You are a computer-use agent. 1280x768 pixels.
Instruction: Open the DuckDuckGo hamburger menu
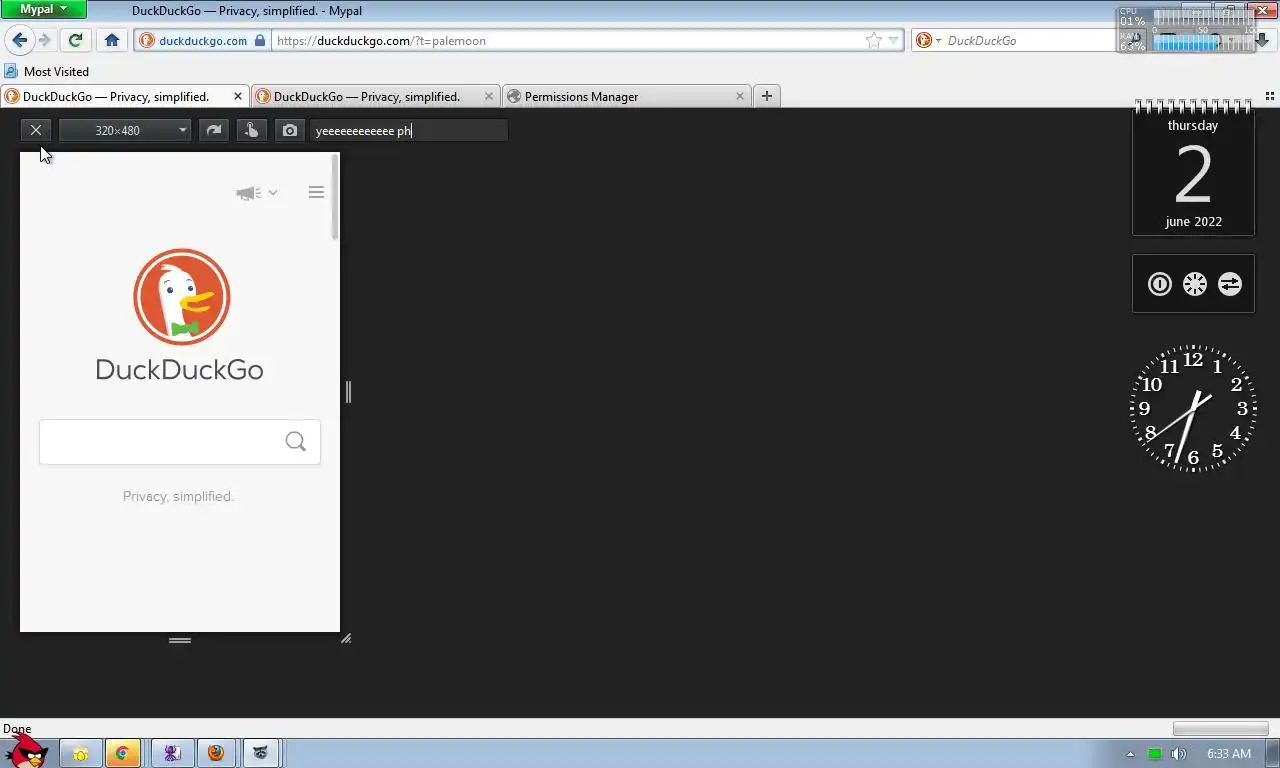point(316,192)
